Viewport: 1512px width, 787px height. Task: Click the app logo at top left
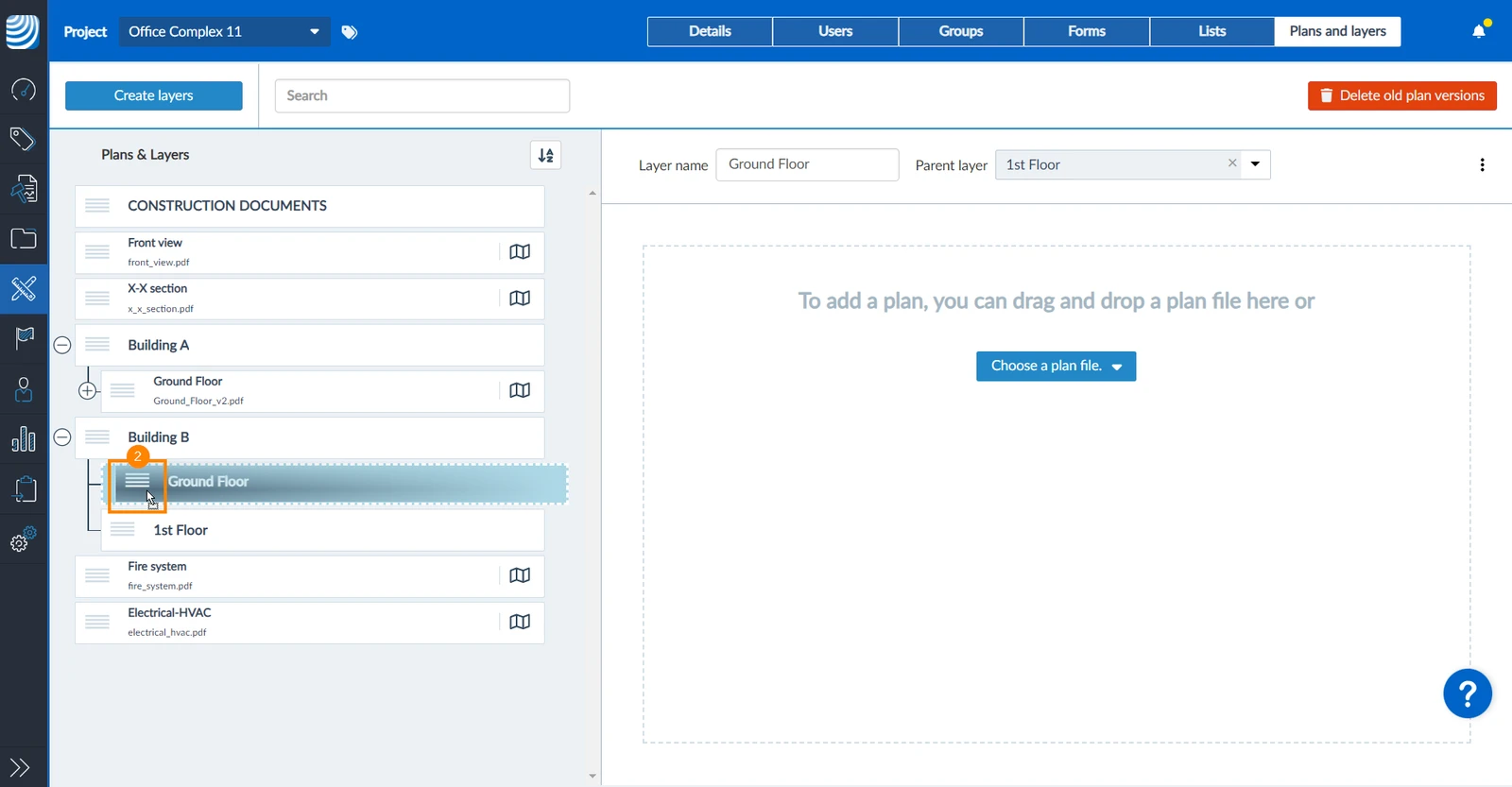click(23, 31)
